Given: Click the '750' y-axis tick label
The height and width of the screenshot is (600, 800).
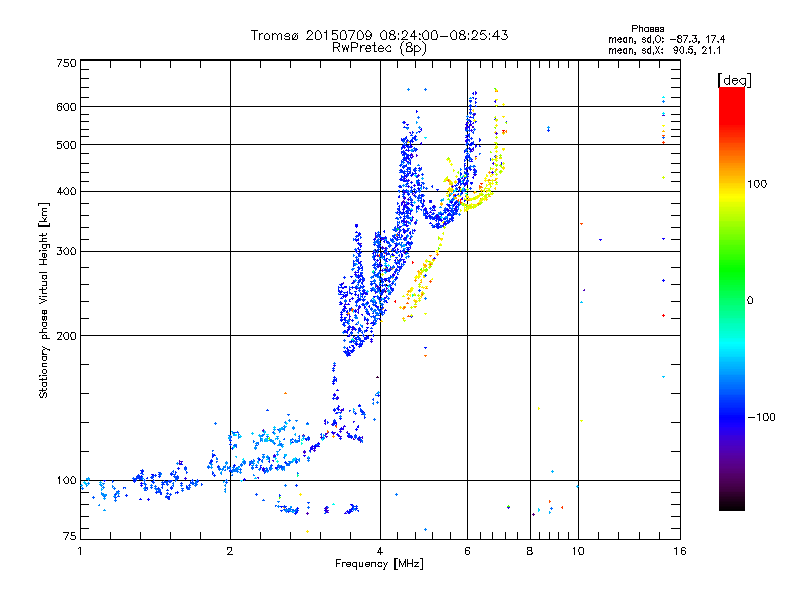Looking at the screenshot, I should 66,63.
